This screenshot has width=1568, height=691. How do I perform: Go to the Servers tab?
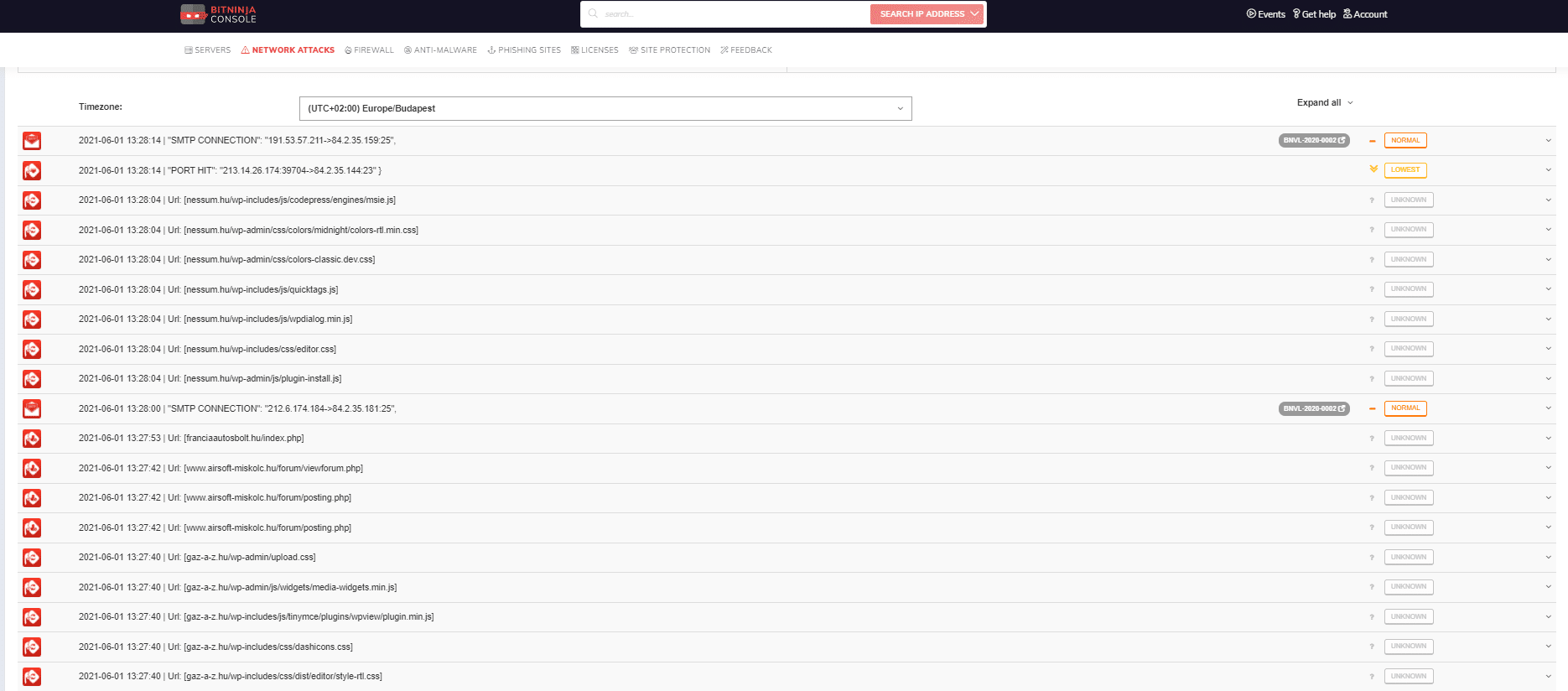[x=207, y=50]
